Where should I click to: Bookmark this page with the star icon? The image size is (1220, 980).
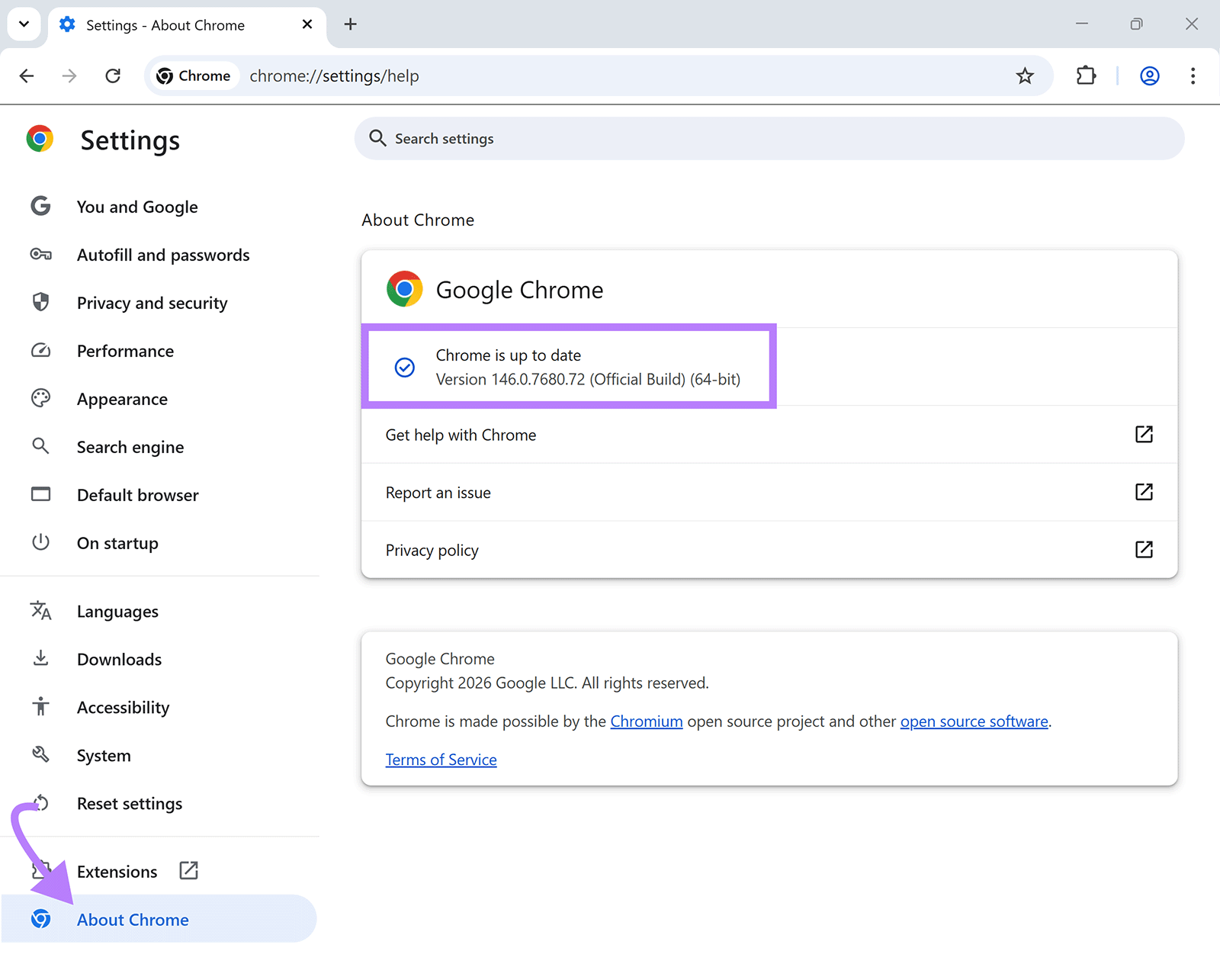(x=1025, y=76)
